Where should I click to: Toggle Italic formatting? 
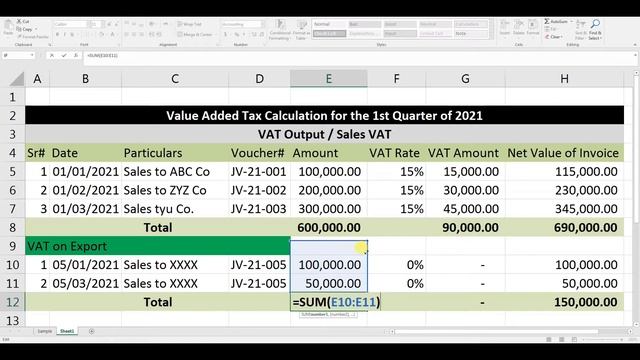[64, 34]
